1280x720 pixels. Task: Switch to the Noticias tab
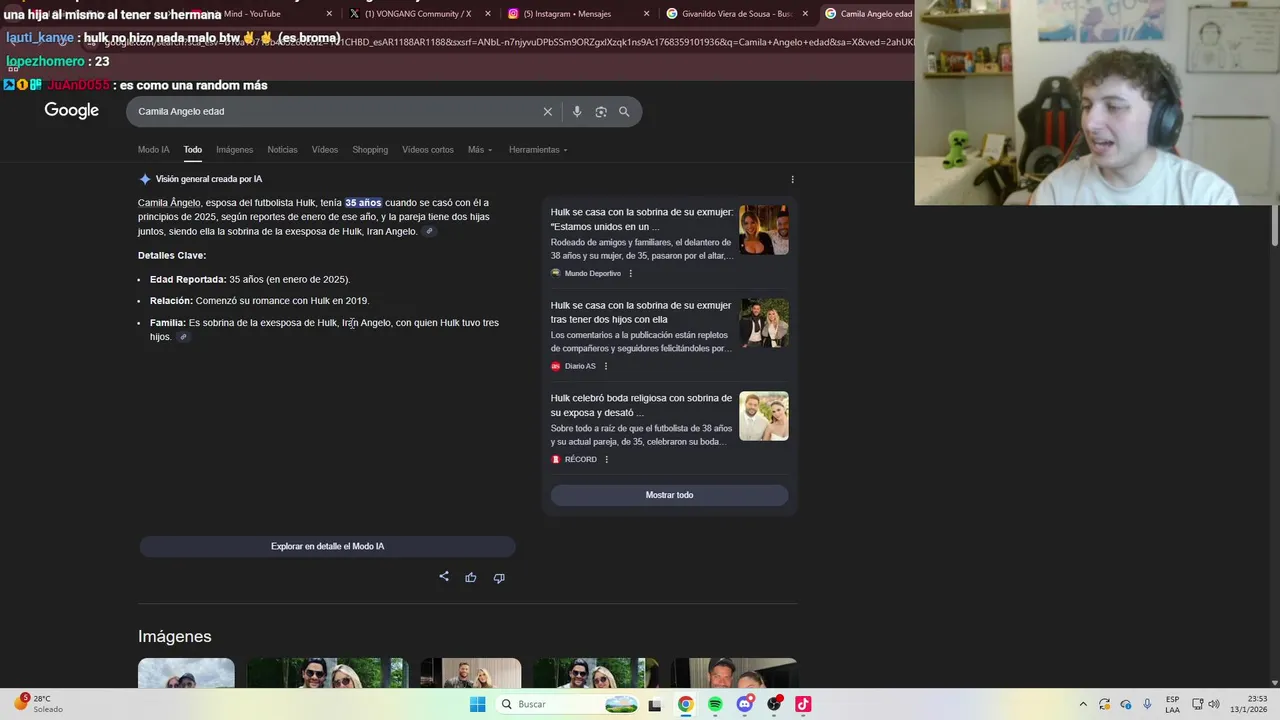[x=282, y=150]
